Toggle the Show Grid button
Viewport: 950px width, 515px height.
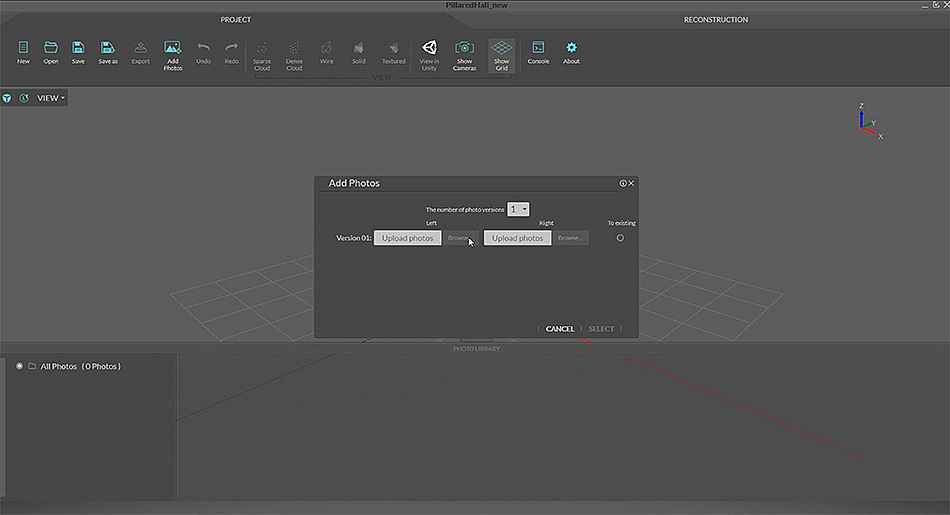tap(501, 52)
